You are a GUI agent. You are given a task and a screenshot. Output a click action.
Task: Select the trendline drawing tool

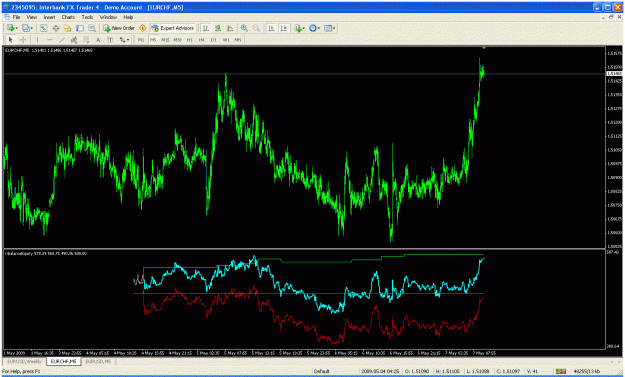pos(62,39)
